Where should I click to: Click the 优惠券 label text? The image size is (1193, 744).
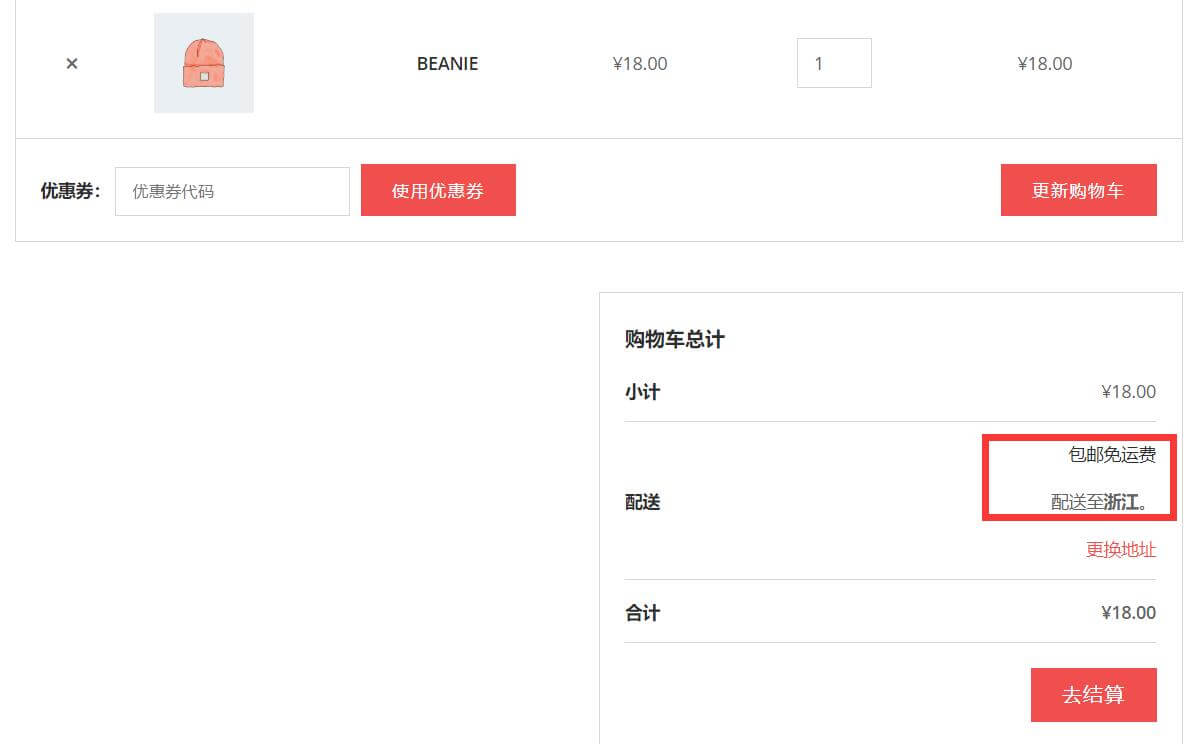[70, 191]
